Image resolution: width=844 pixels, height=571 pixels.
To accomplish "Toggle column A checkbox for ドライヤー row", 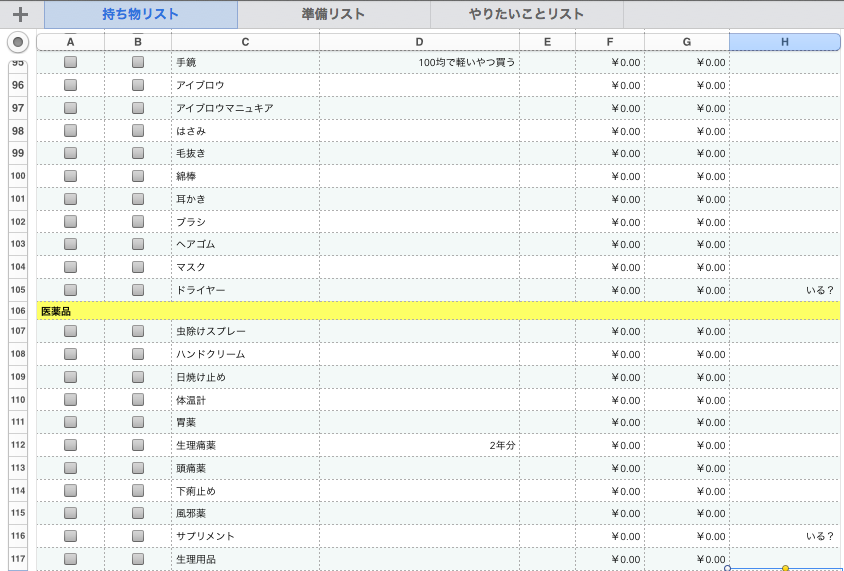I will pyautogui.click(x=70, y=290).
